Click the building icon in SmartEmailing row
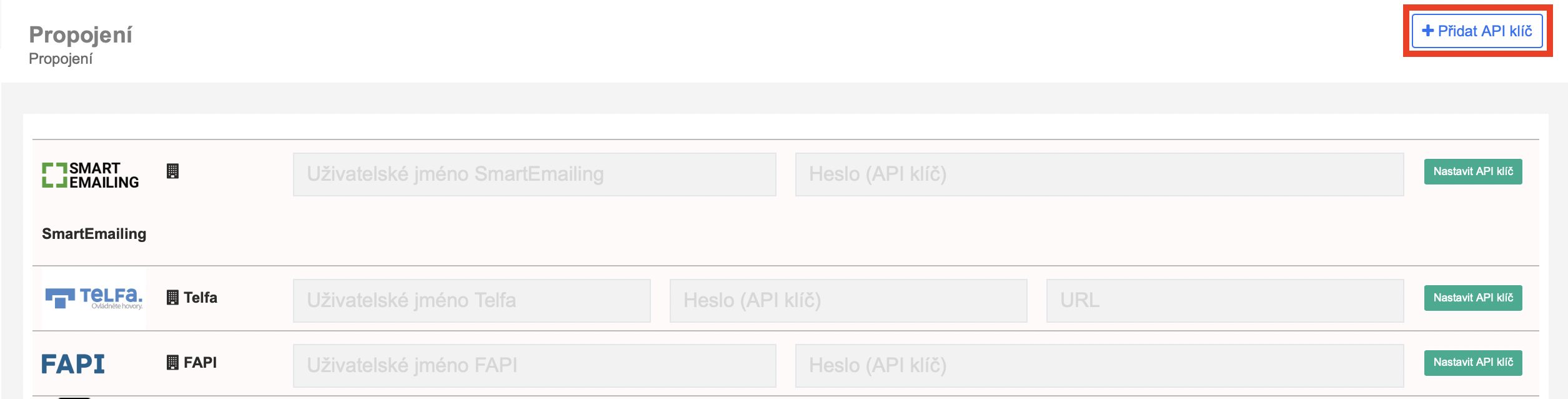This screenshot has height=399, width=1568. (x=173, y=171)
